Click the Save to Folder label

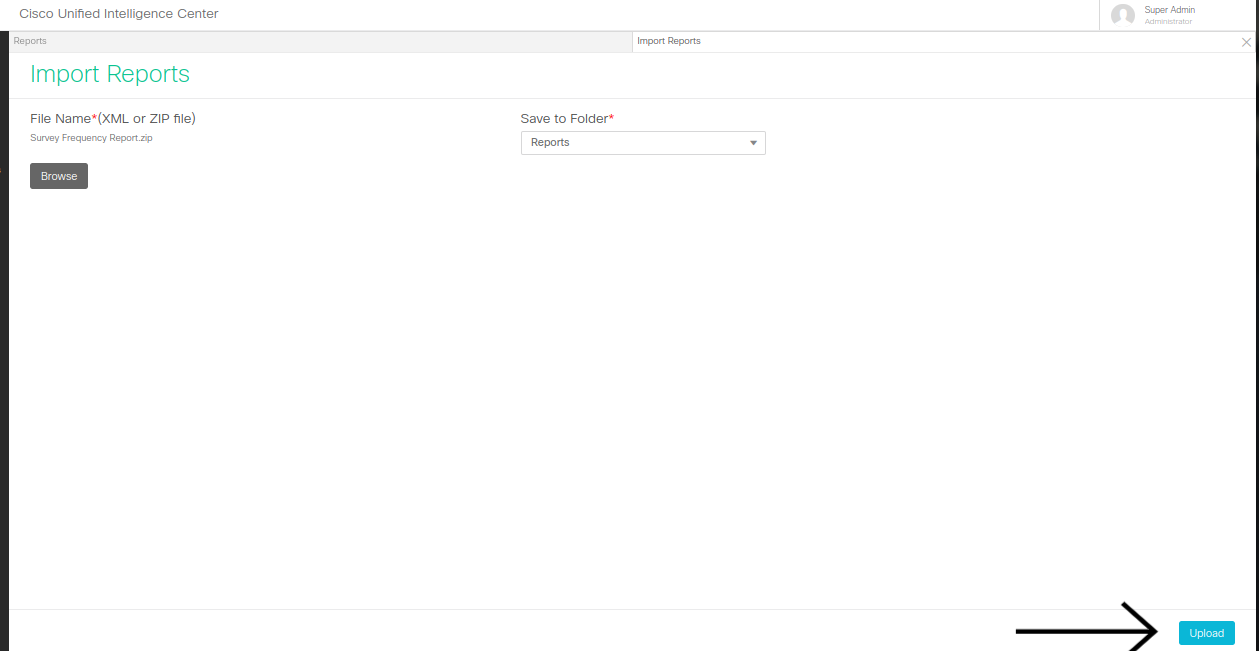[x=564, y=119]
